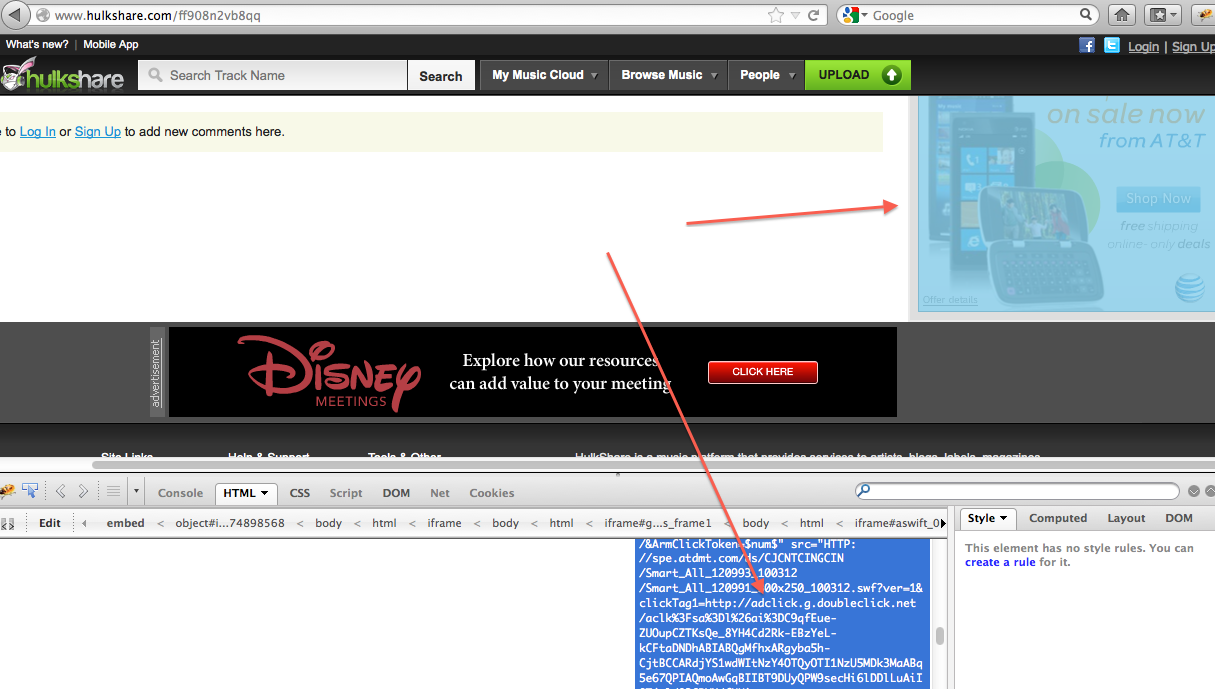Click the Facebook icon in the header
Image resolution: width=1215 pixels, height=689 pixels.
(1087, 46)
